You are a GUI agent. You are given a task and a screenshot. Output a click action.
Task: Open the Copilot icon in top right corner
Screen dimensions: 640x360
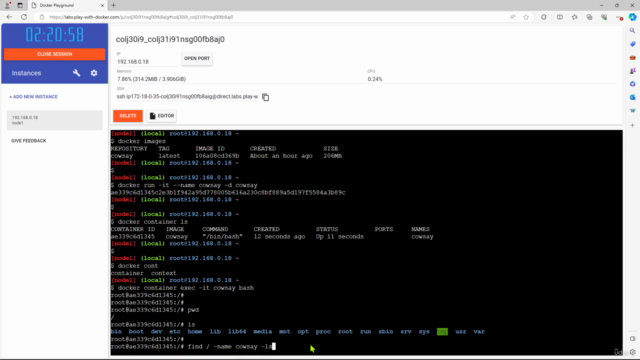coord(632,17)
